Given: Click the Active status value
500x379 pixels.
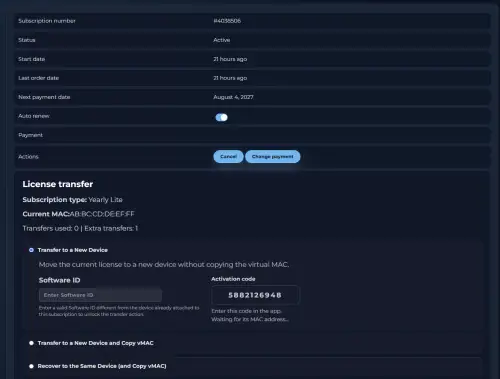Looking at the screenshot, I should [222, 40].
